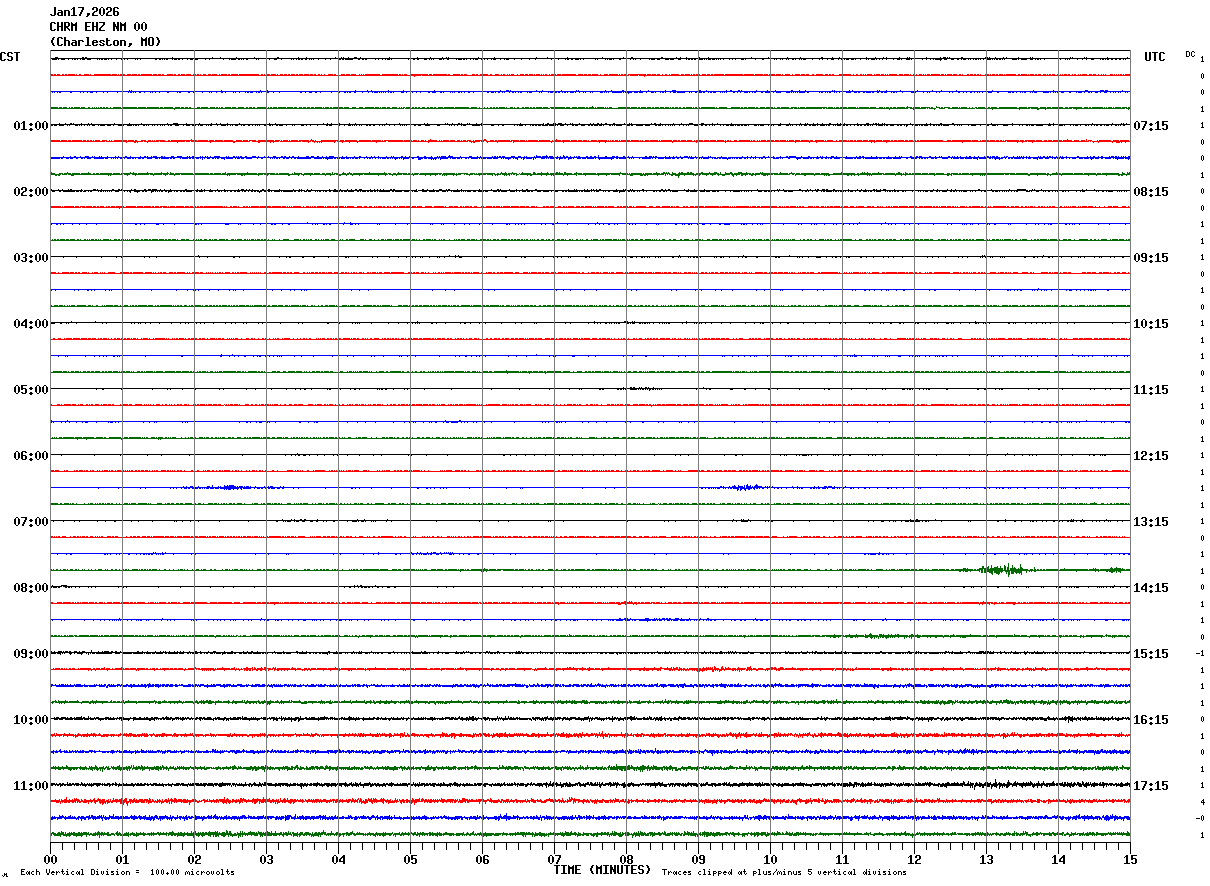1210x886 pixels.
Task: Click the 17:15 UTC time label
Action: (1151, 786)
